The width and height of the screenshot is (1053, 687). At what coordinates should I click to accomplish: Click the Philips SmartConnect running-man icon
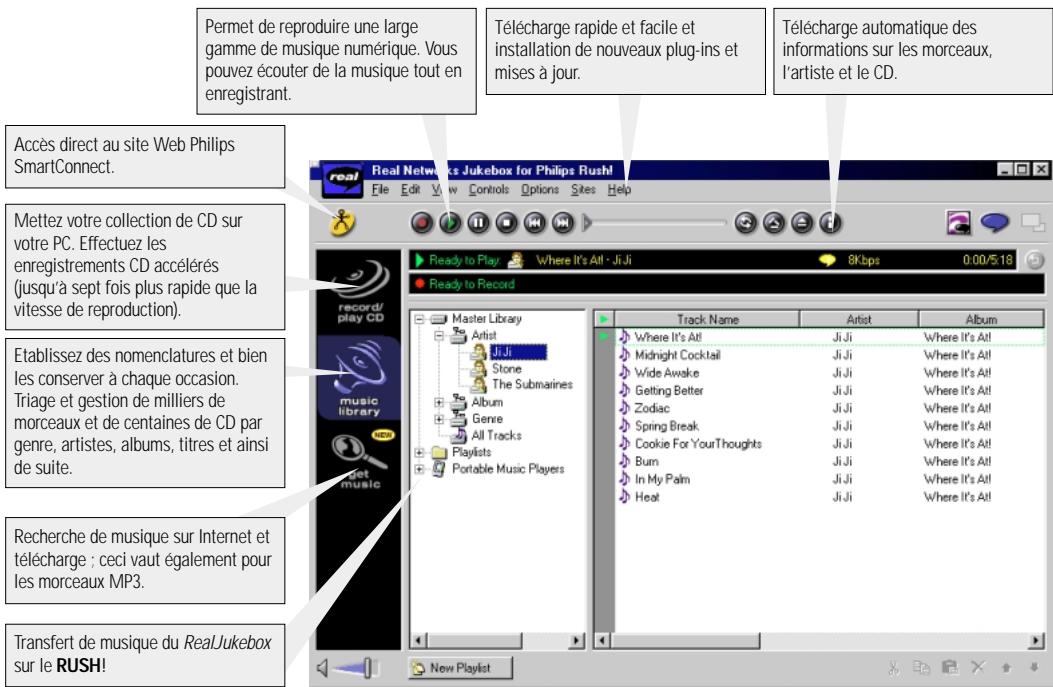pos(342,222)
